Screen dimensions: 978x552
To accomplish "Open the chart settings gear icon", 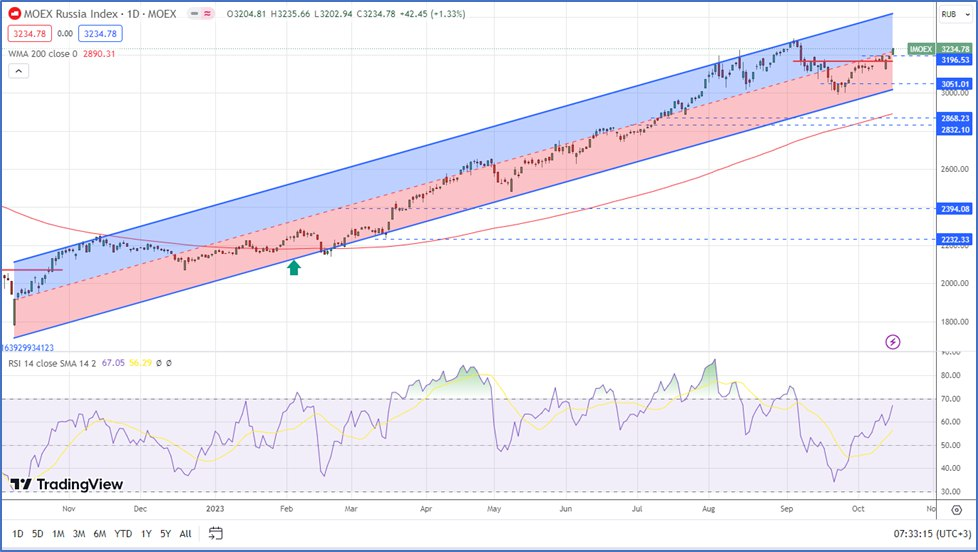I will click(956, 510).
